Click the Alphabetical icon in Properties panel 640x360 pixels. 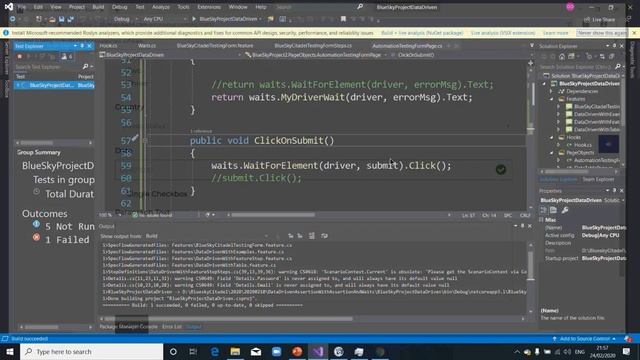click(x=553, y=210)
